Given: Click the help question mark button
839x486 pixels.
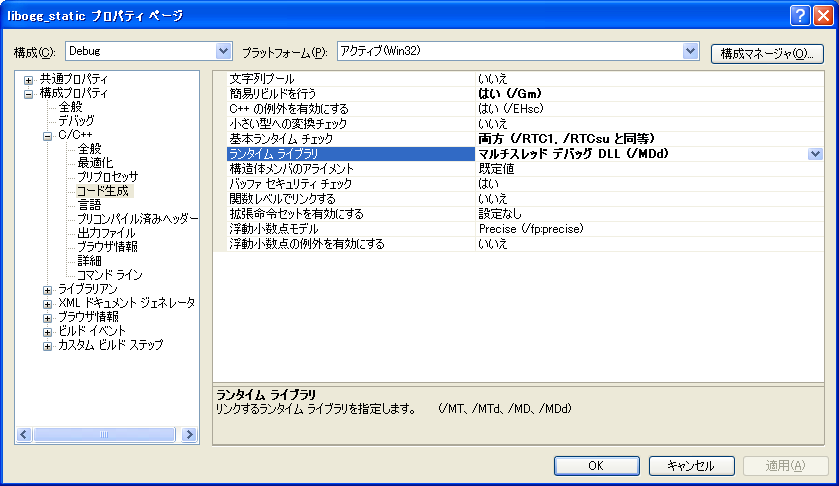Looking at the screenshot, I should click(799, 15).
